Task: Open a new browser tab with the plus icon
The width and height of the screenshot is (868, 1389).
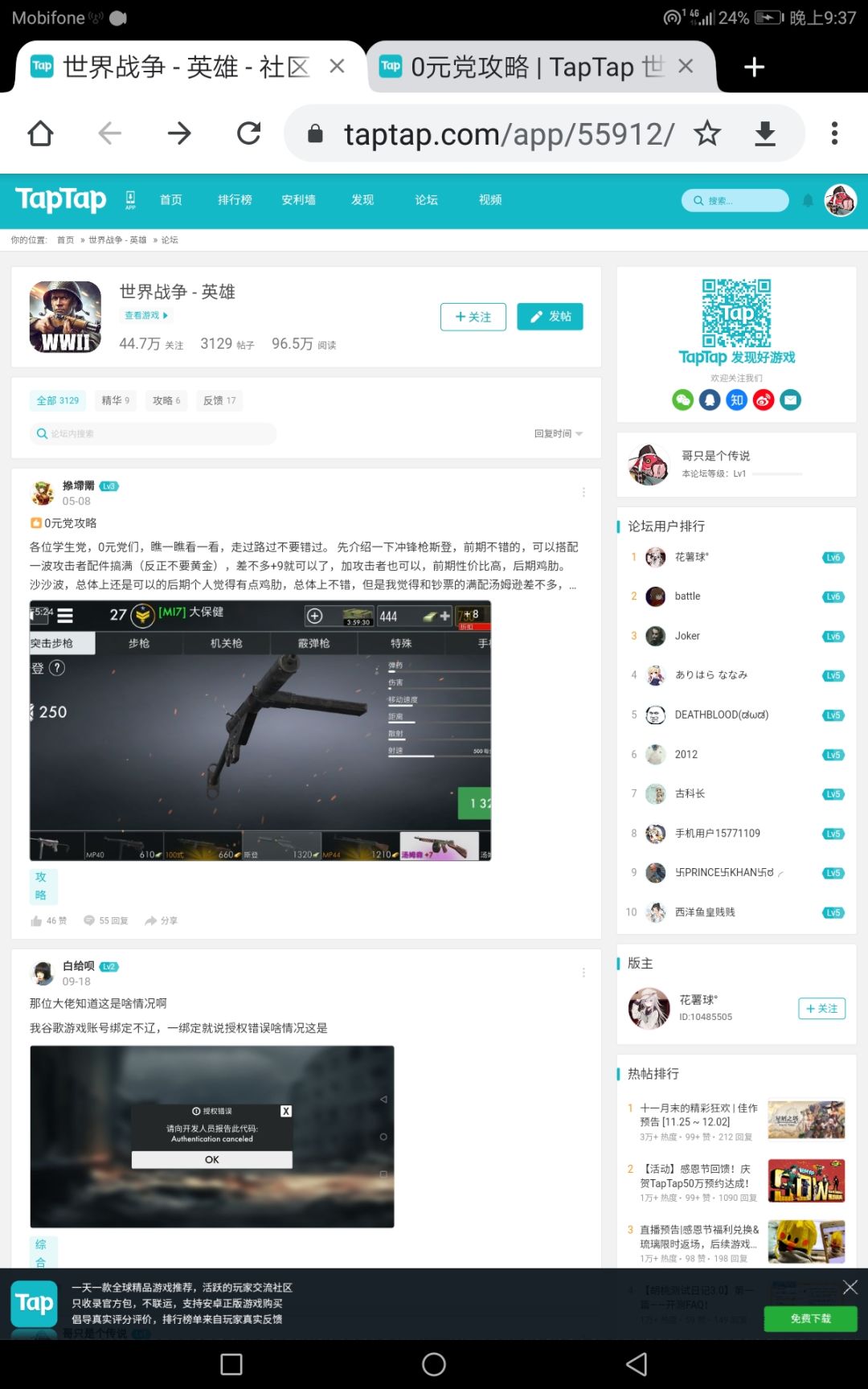Action: [x=754, y=67]
